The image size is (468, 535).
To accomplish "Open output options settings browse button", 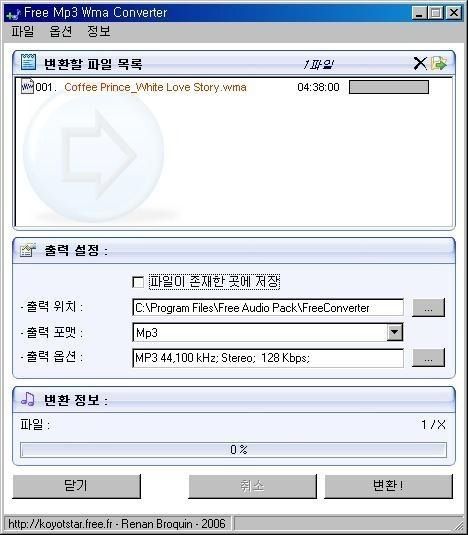I will point(428,358).
